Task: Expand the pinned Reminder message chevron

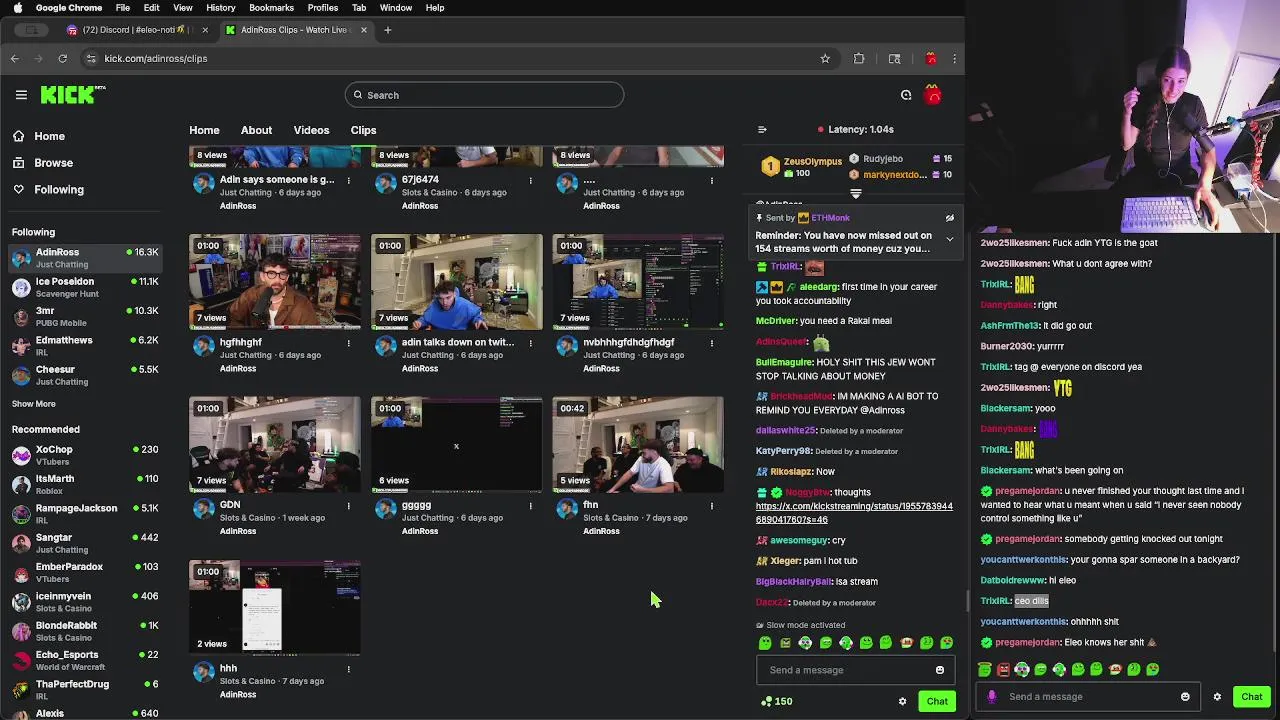Action: [x=950, y=240]
